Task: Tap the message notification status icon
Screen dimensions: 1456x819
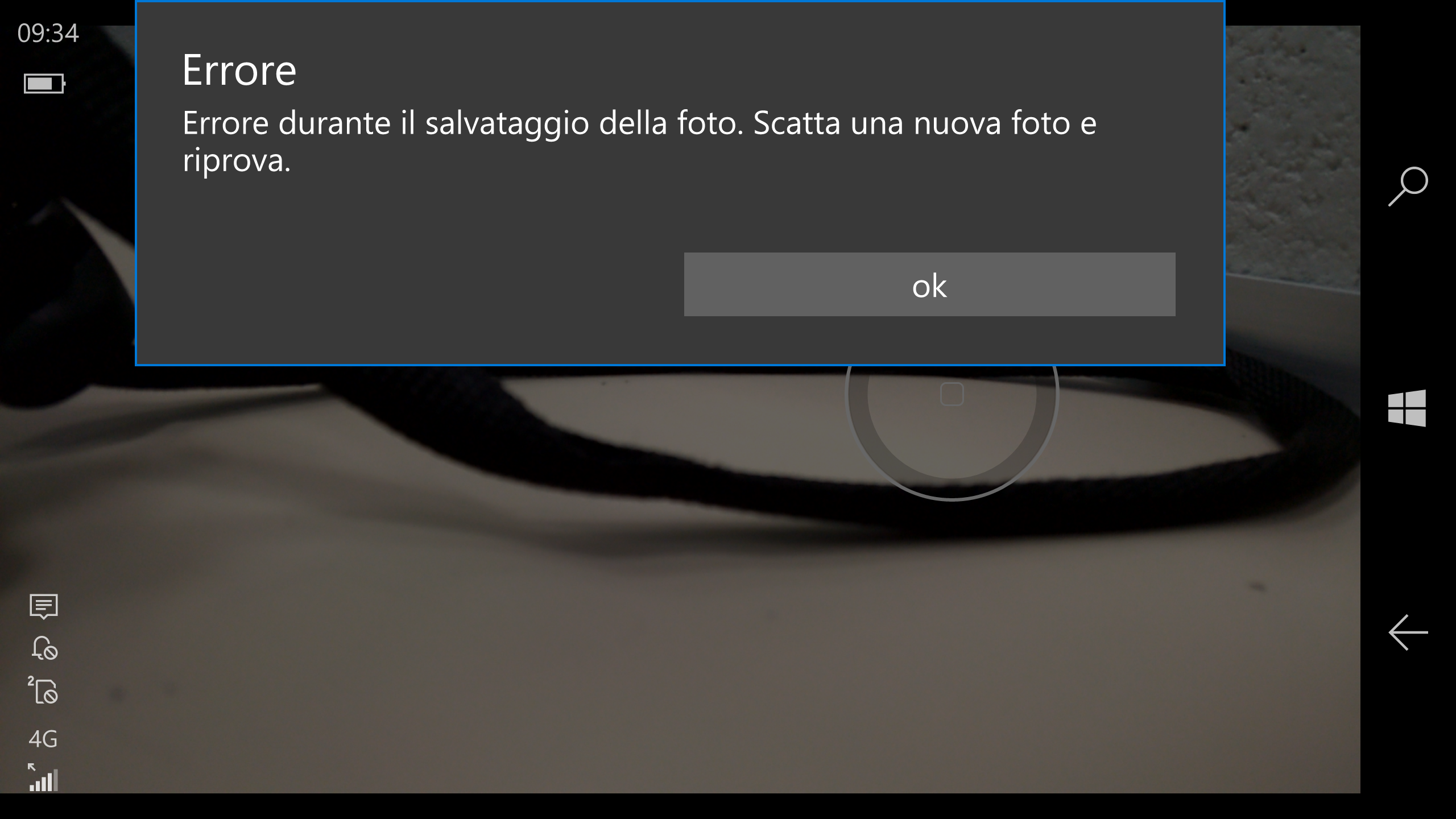Action: 44,606
